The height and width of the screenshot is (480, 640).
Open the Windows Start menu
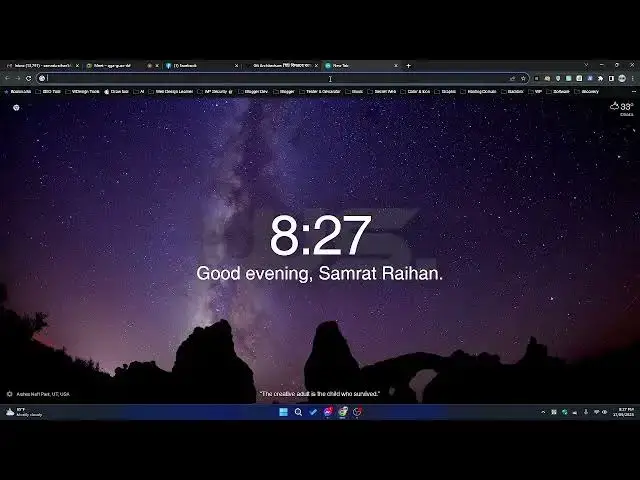[x=283, y=412]
